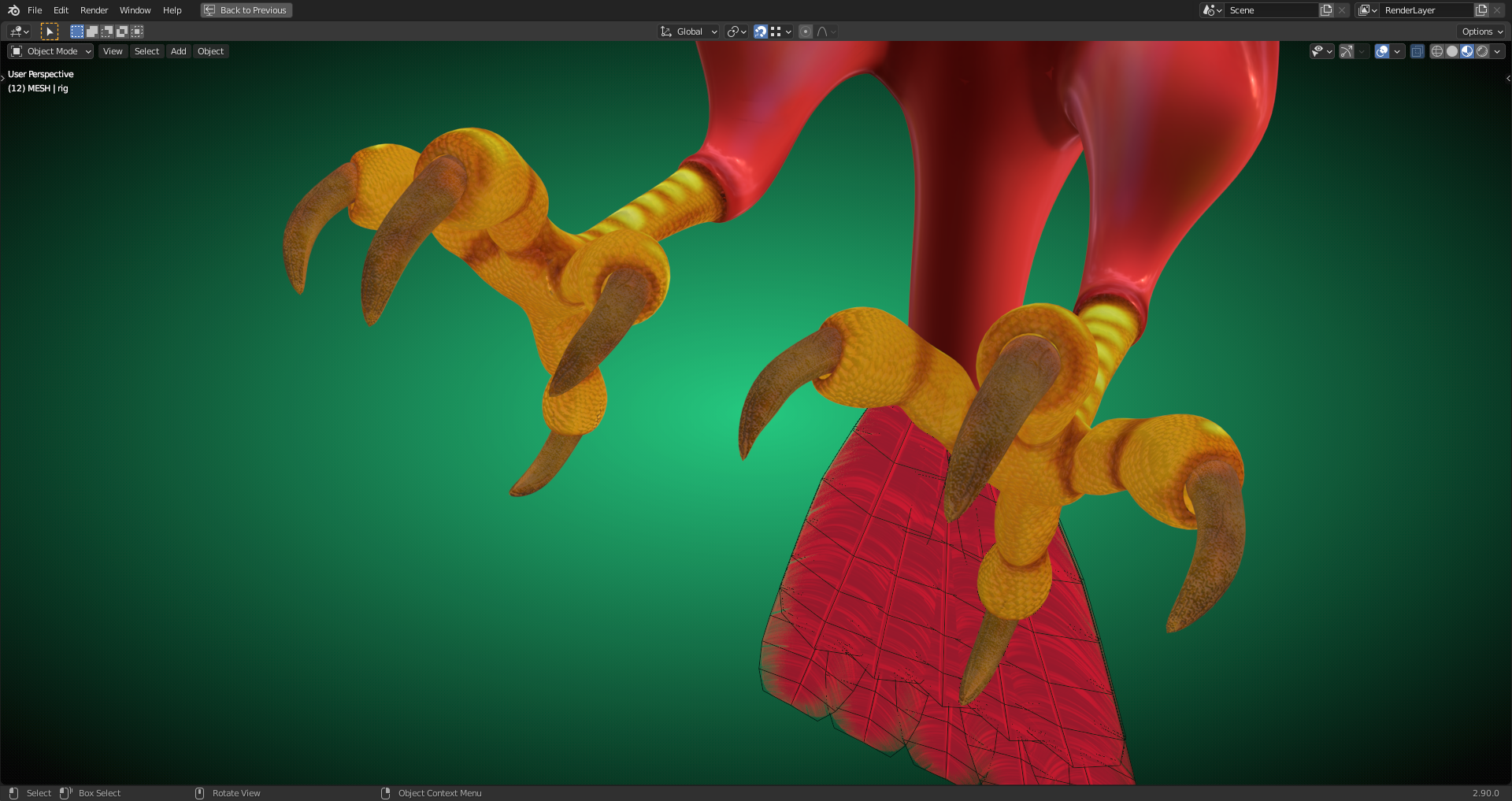Open the tool Options dropdown
This screenshot has width=1512, height=801.
coord(1482,32)
